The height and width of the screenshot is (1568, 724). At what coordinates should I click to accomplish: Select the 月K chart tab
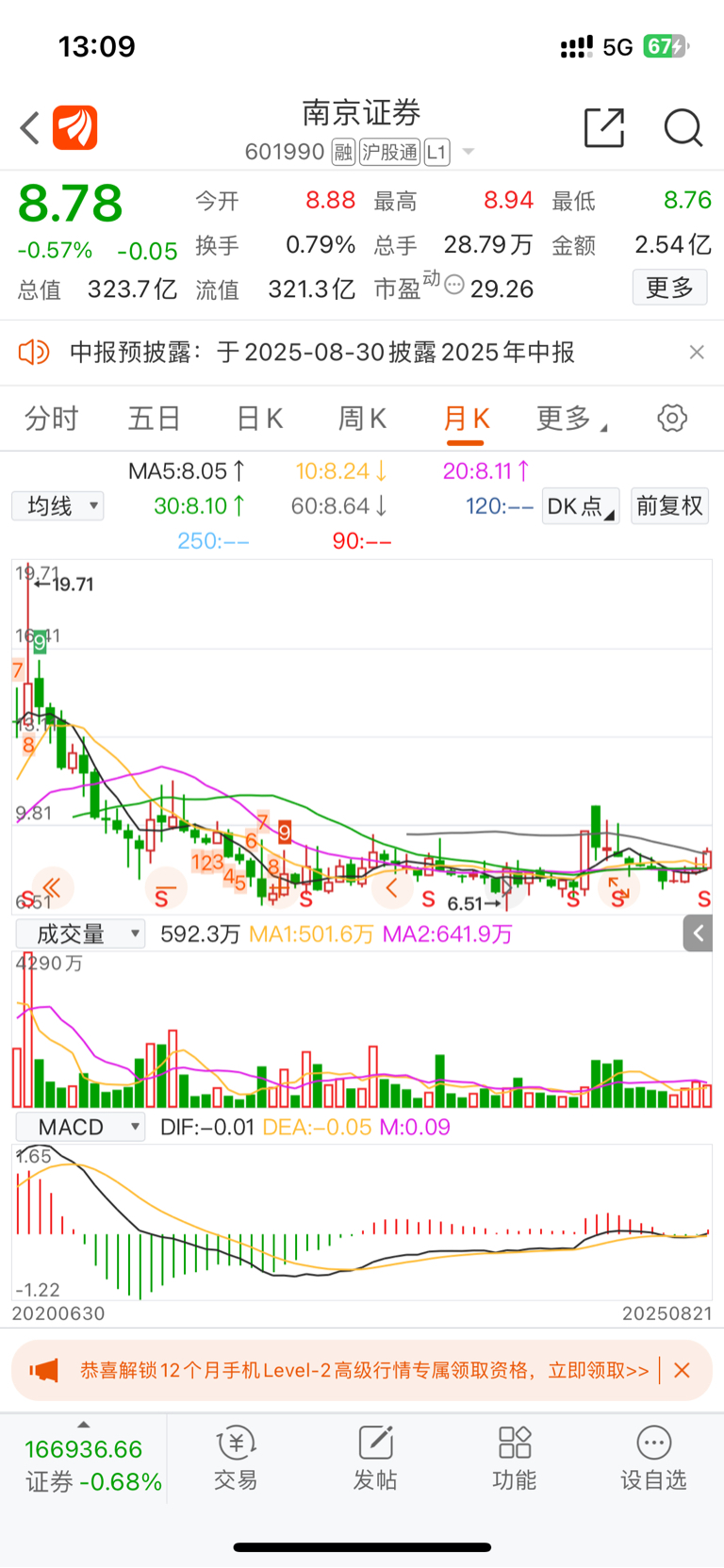click(466, 418)
